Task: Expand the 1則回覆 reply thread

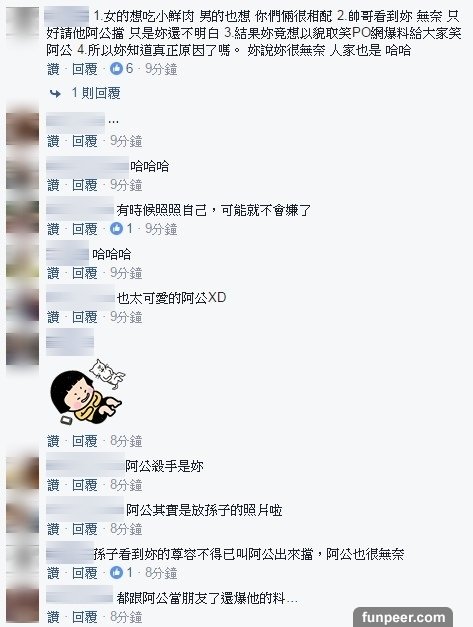Action: click(x=96, y=93)
